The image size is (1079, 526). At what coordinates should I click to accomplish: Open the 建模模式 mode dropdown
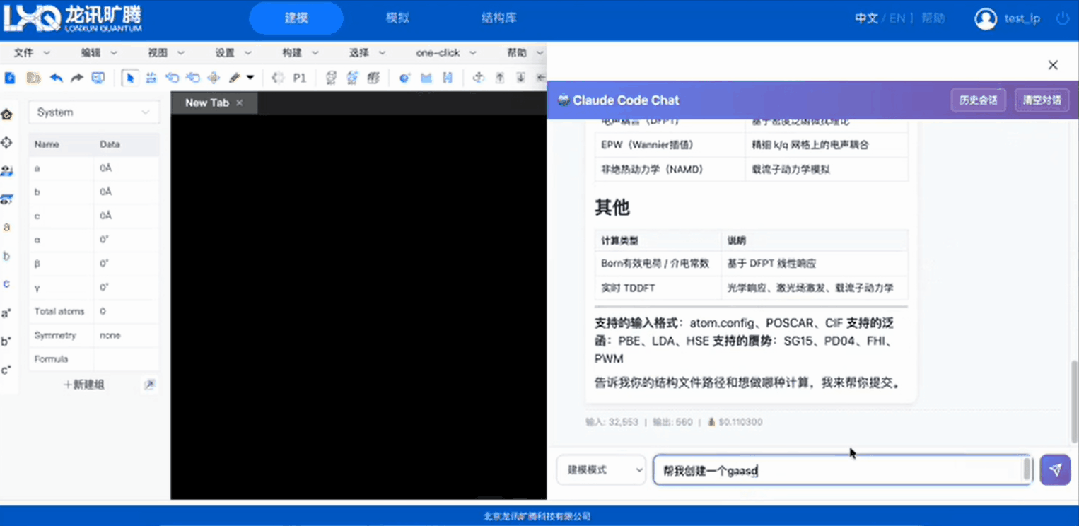point(601,470)
